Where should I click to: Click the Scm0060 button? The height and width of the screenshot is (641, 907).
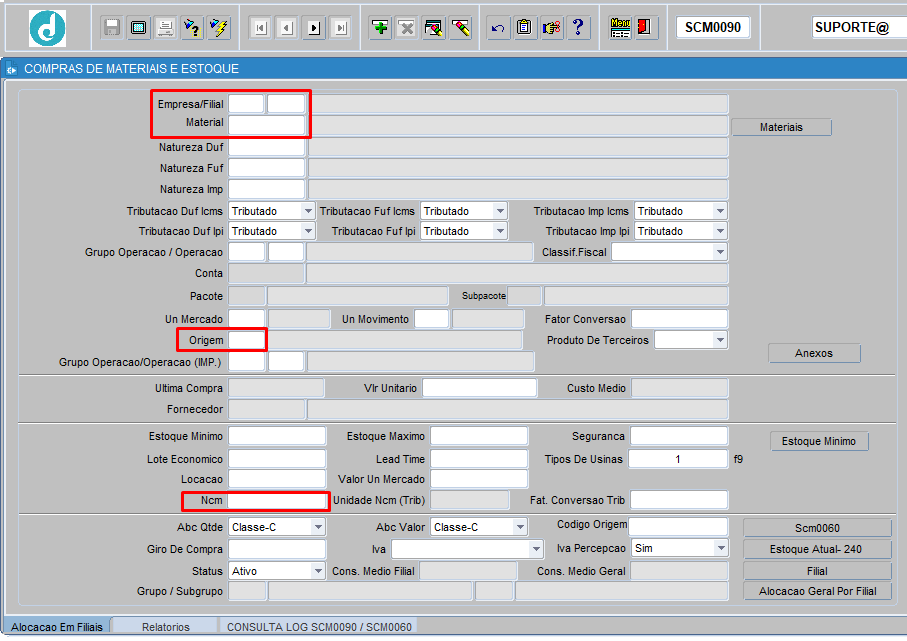click(817, 528)
